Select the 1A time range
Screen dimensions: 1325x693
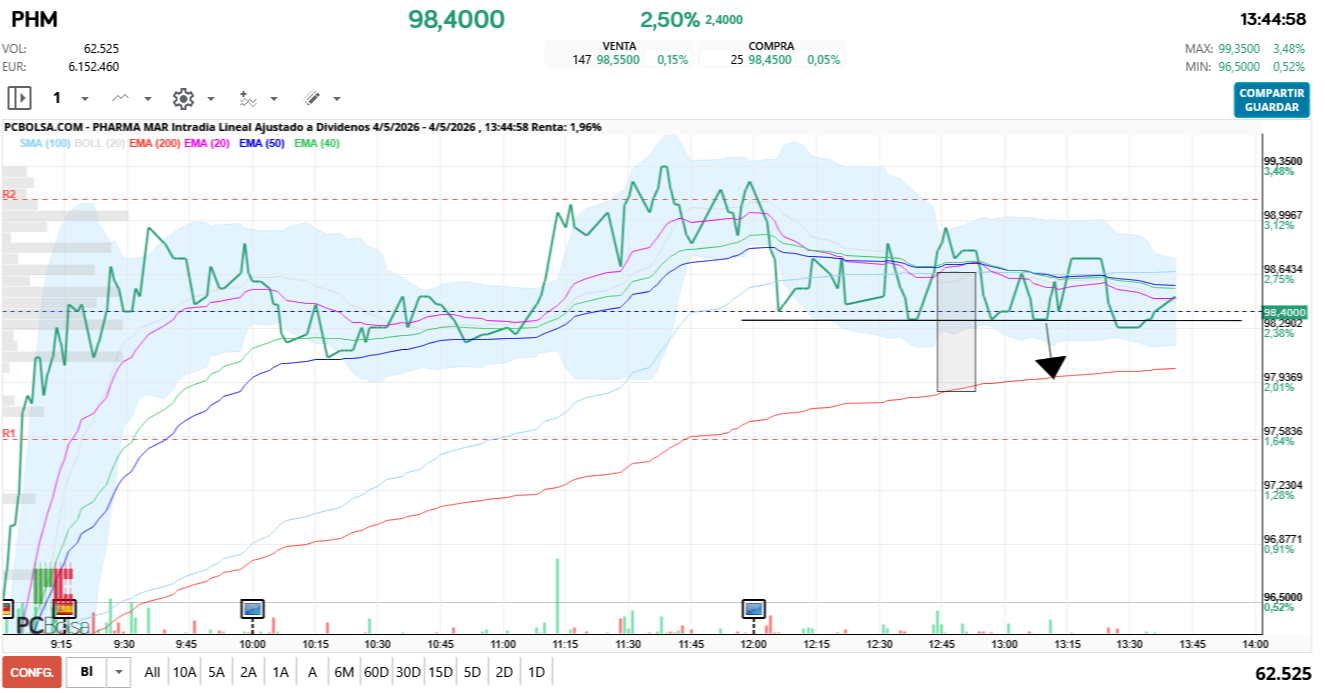280,672
